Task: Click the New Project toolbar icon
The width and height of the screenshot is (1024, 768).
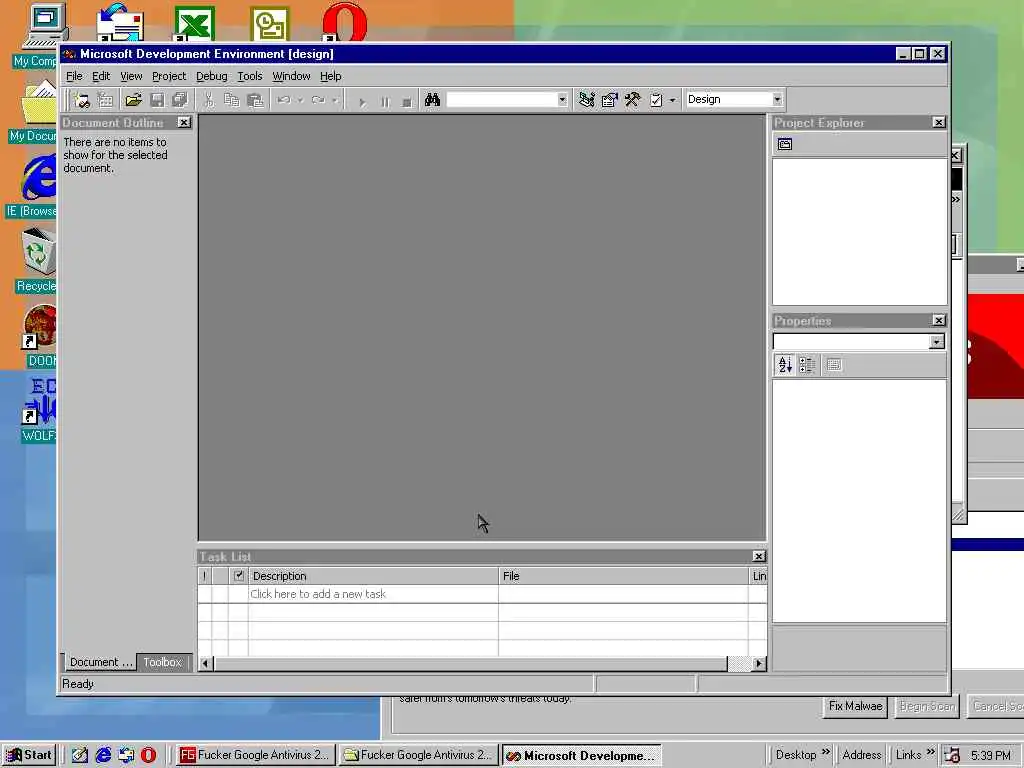Action: pyautogui.click(x=82, y=100)
